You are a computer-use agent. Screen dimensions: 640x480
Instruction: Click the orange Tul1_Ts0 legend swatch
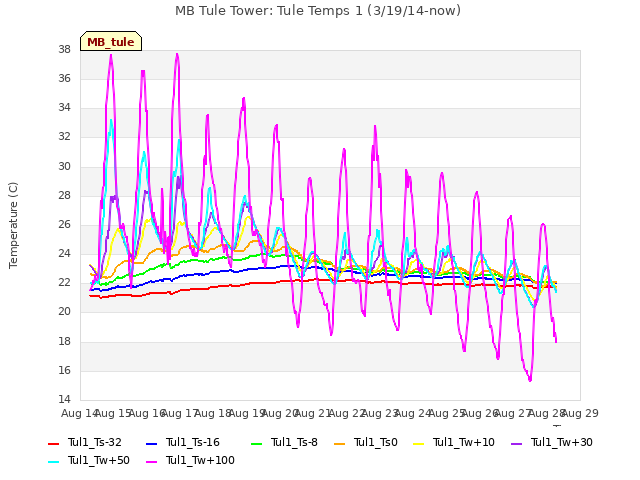click(340, 444)
